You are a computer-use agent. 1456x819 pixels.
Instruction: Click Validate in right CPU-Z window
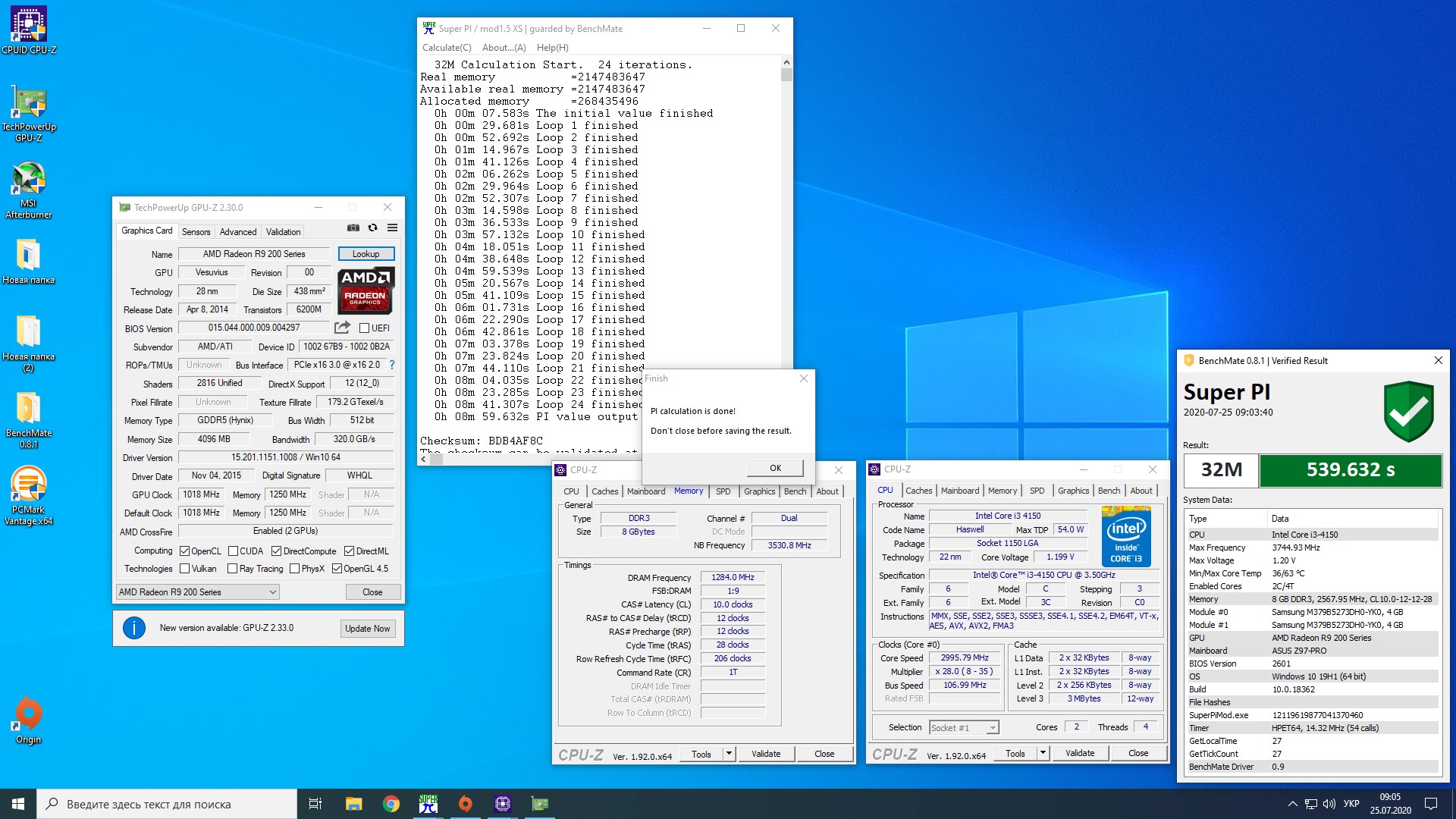(1080, 754)
